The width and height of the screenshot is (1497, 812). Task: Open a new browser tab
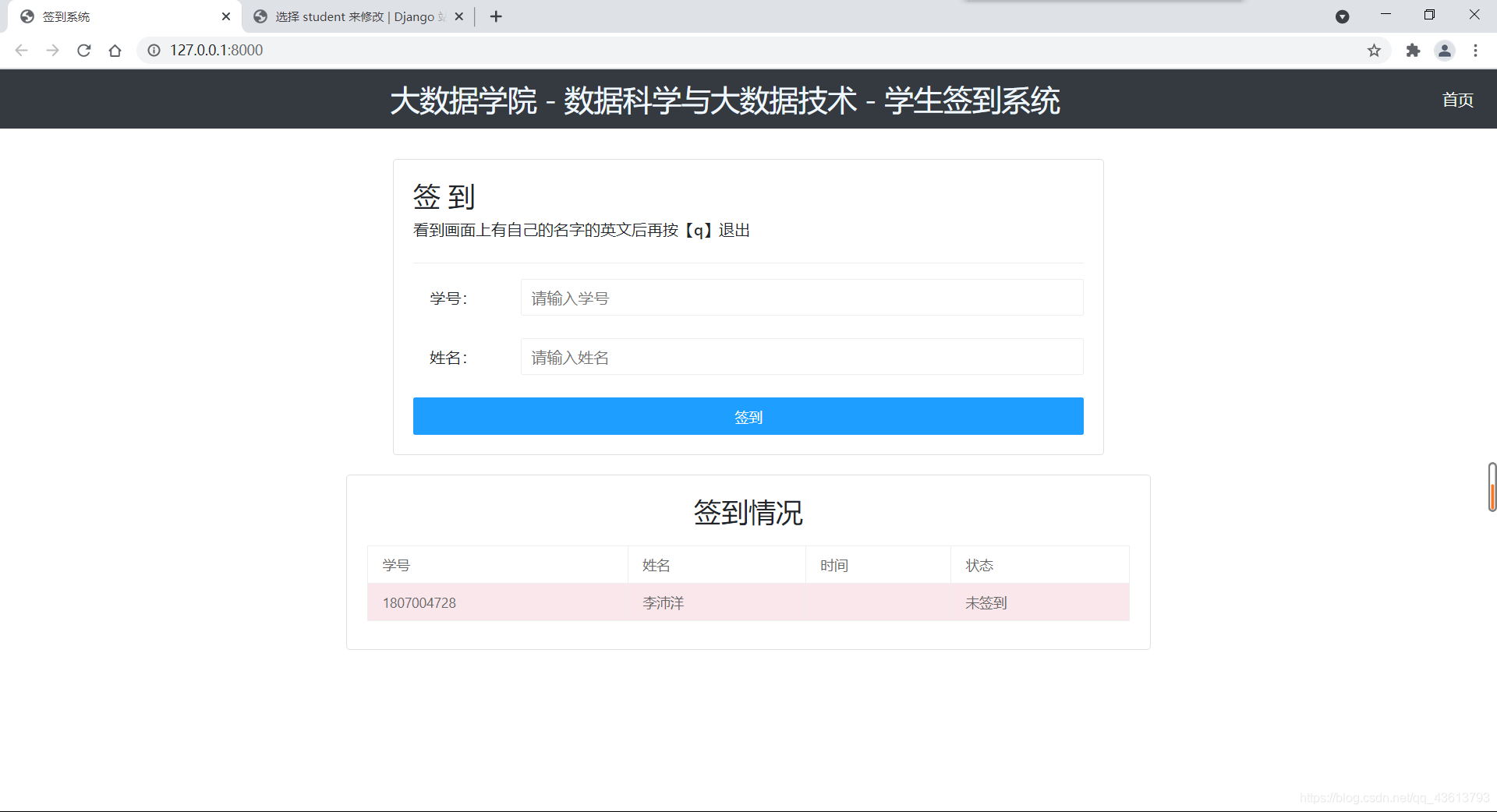click(x=496, y=16)
